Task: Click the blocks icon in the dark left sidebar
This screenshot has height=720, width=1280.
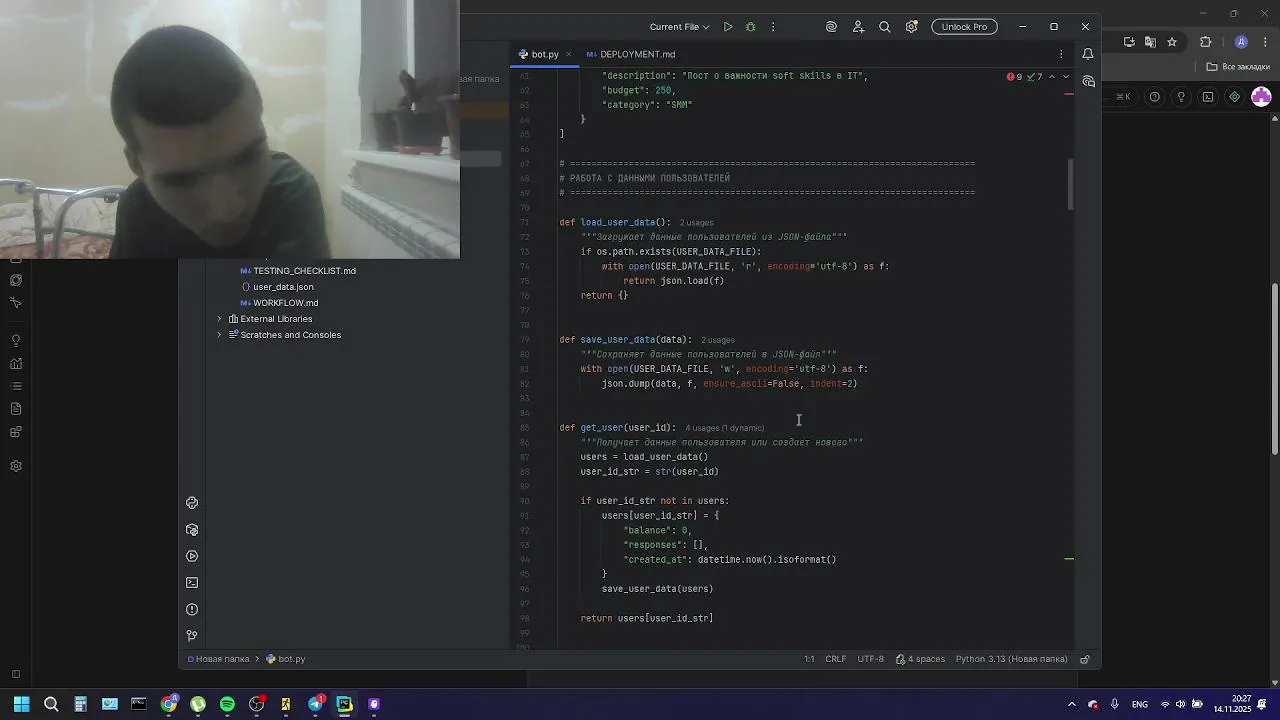Action: pyautogui.click(x=16, y=433)
